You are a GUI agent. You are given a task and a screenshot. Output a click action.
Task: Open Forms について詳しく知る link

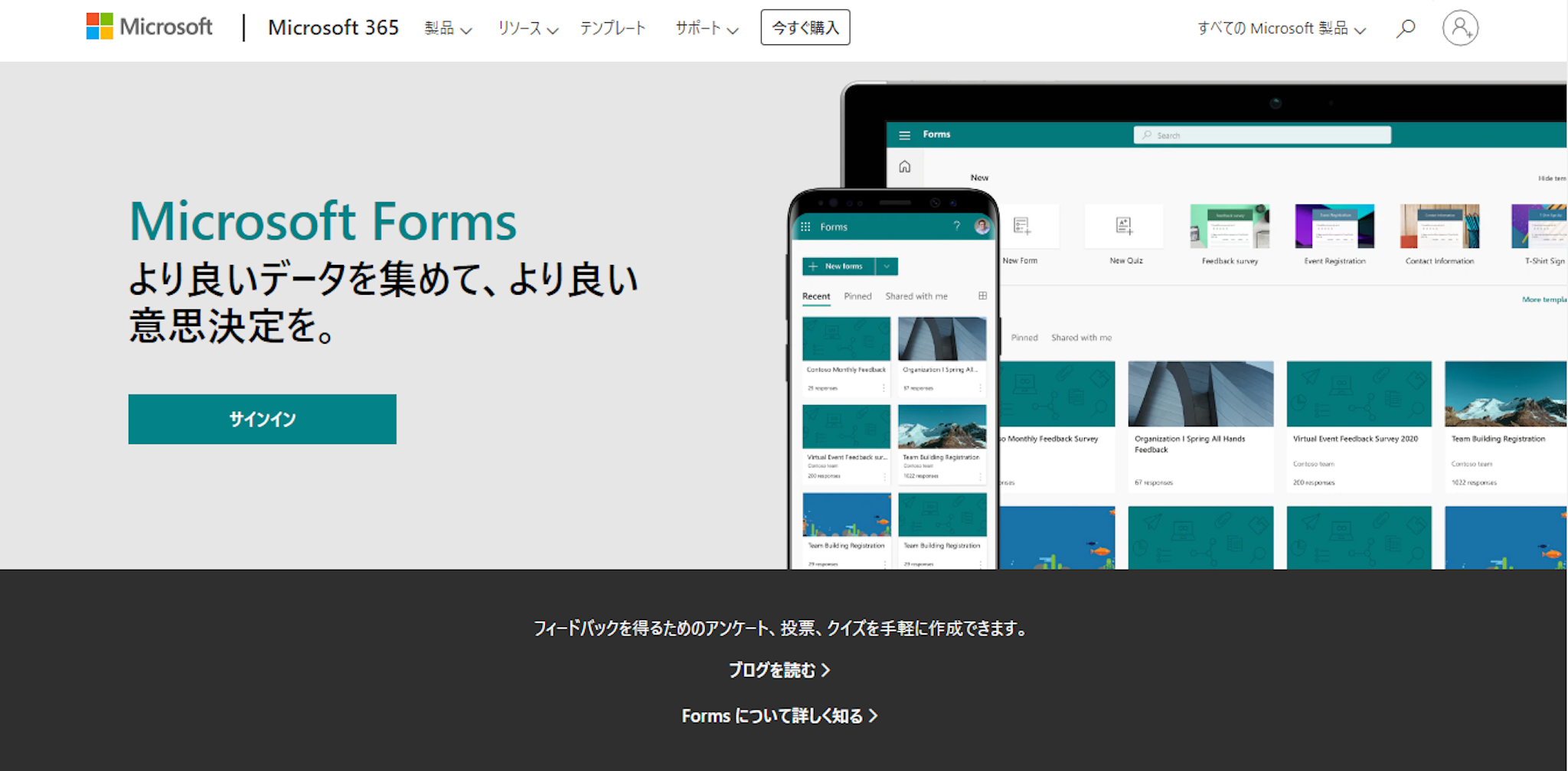tap(779, 716)
